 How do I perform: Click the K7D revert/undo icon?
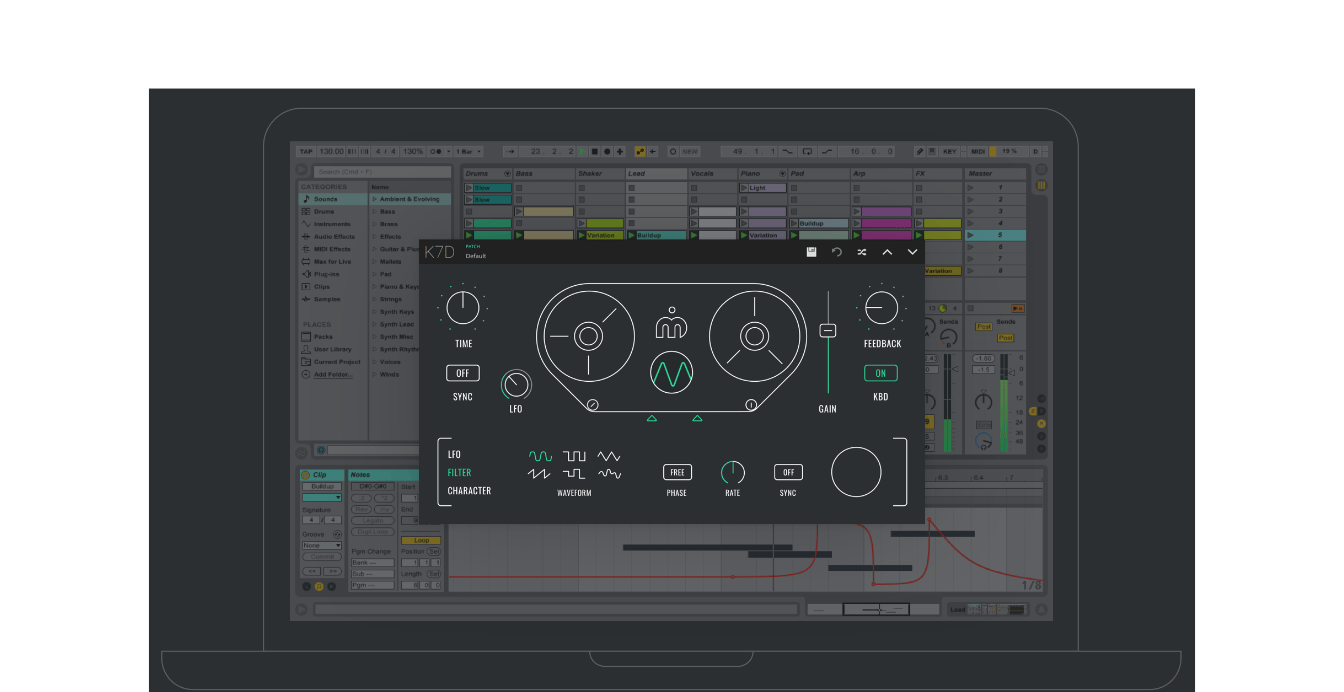[836, 252]
